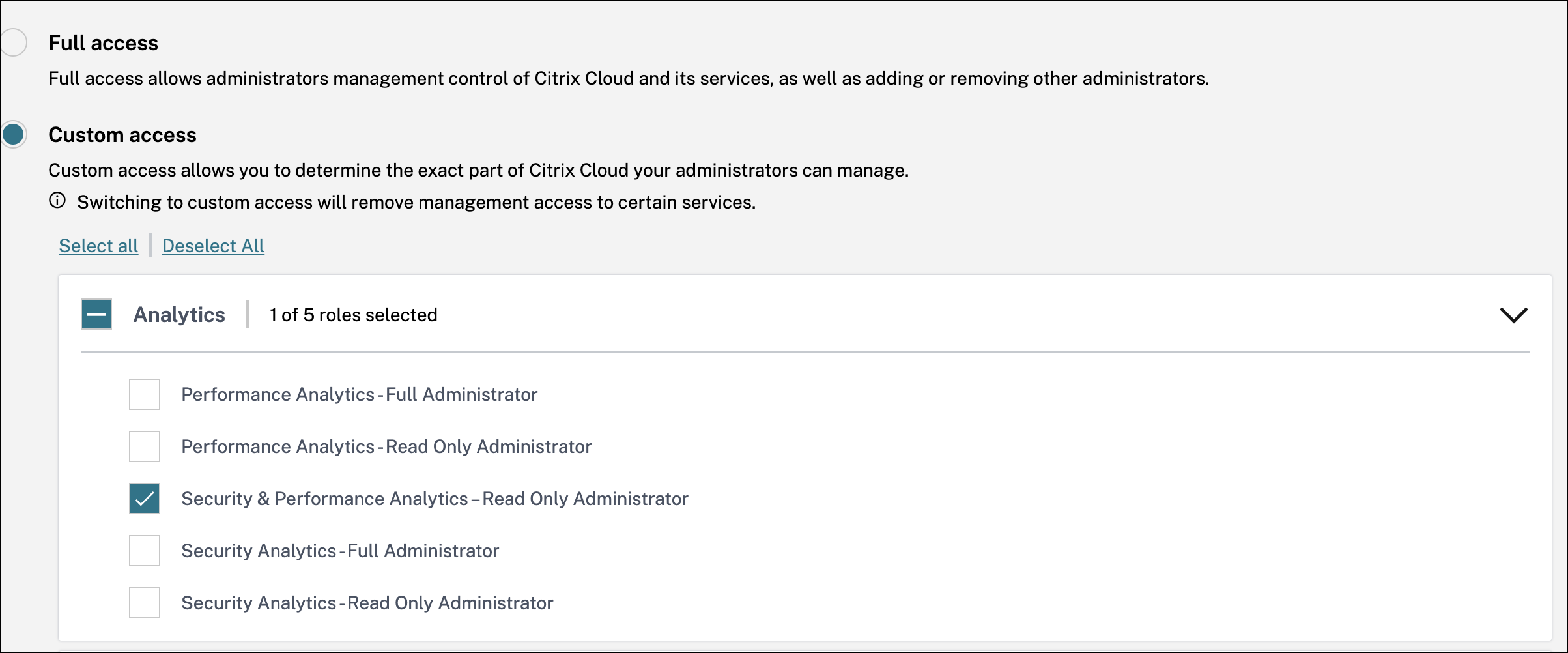Viewport: 1568px width, 653px height.
Task: Click the Analytics section title
Action: coord(179,315)
